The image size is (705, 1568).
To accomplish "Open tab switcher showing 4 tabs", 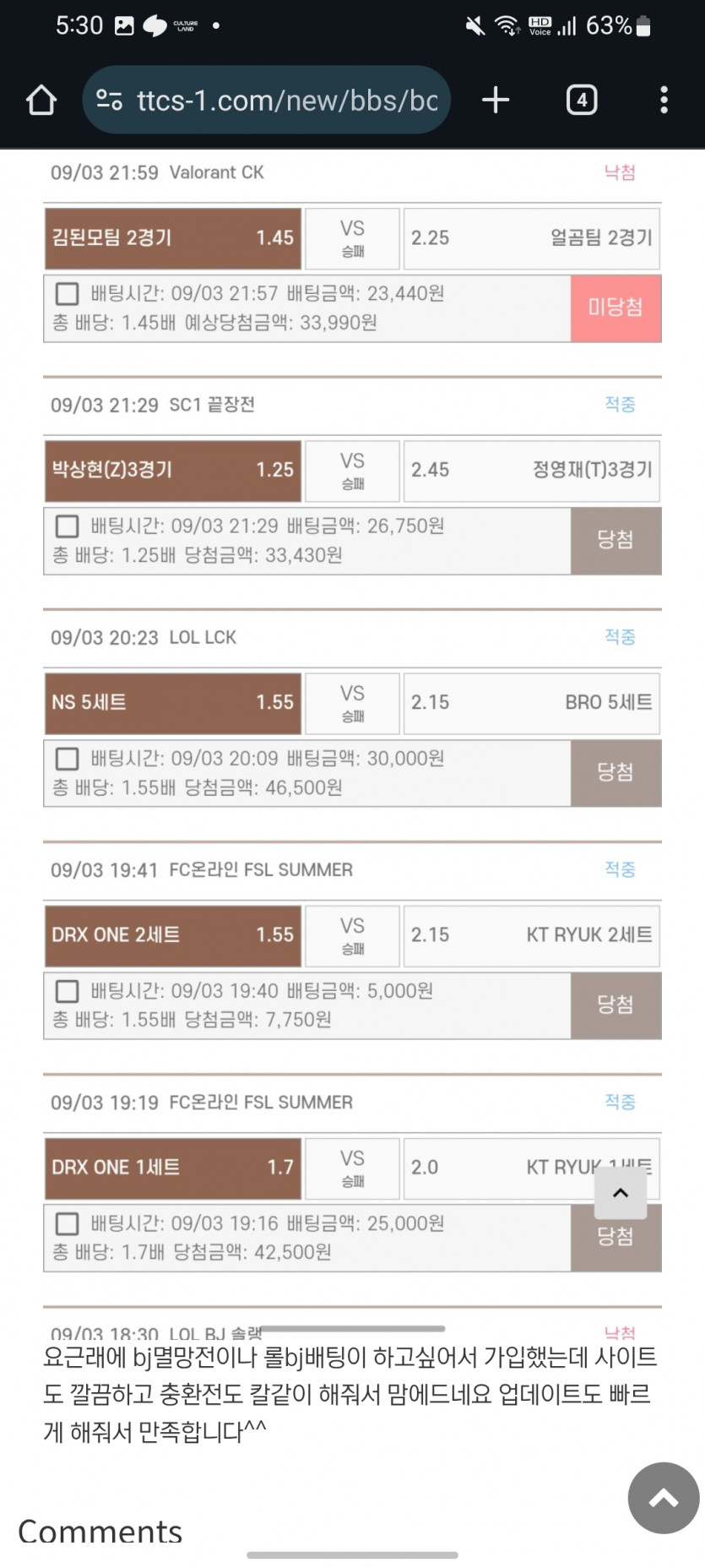I will point(582,100).
